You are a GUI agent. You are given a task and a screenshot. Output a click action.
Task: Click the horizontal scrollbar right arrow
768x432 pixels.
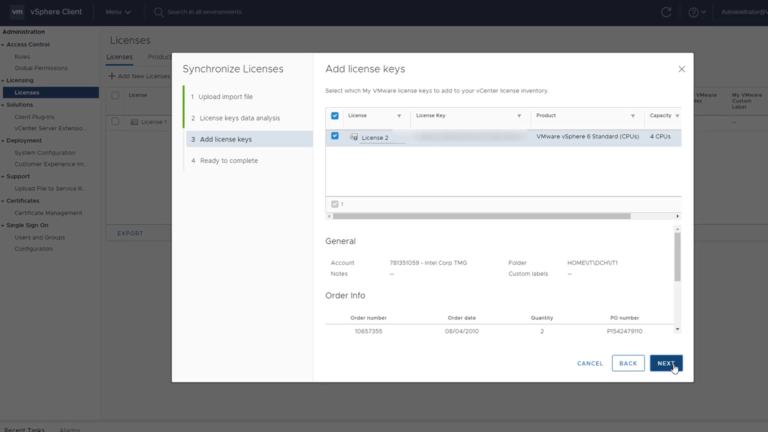[x=677, y=216]
